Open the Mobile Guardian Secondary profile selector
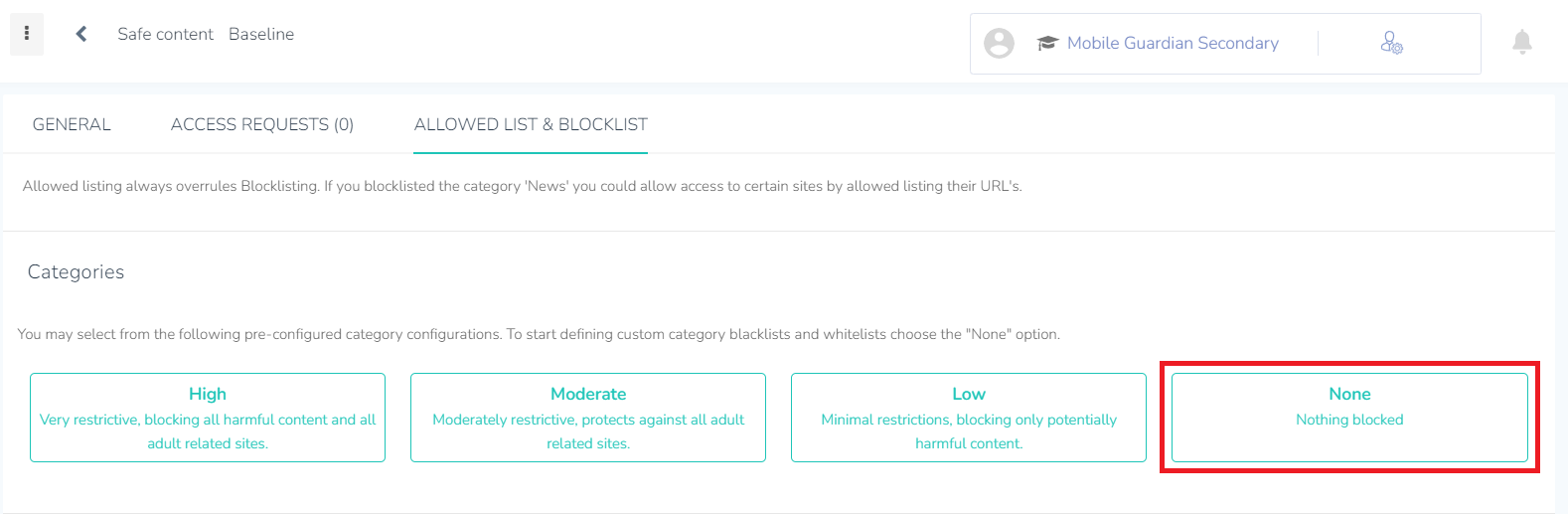The image size is (1568, 514). [1173, 43]
